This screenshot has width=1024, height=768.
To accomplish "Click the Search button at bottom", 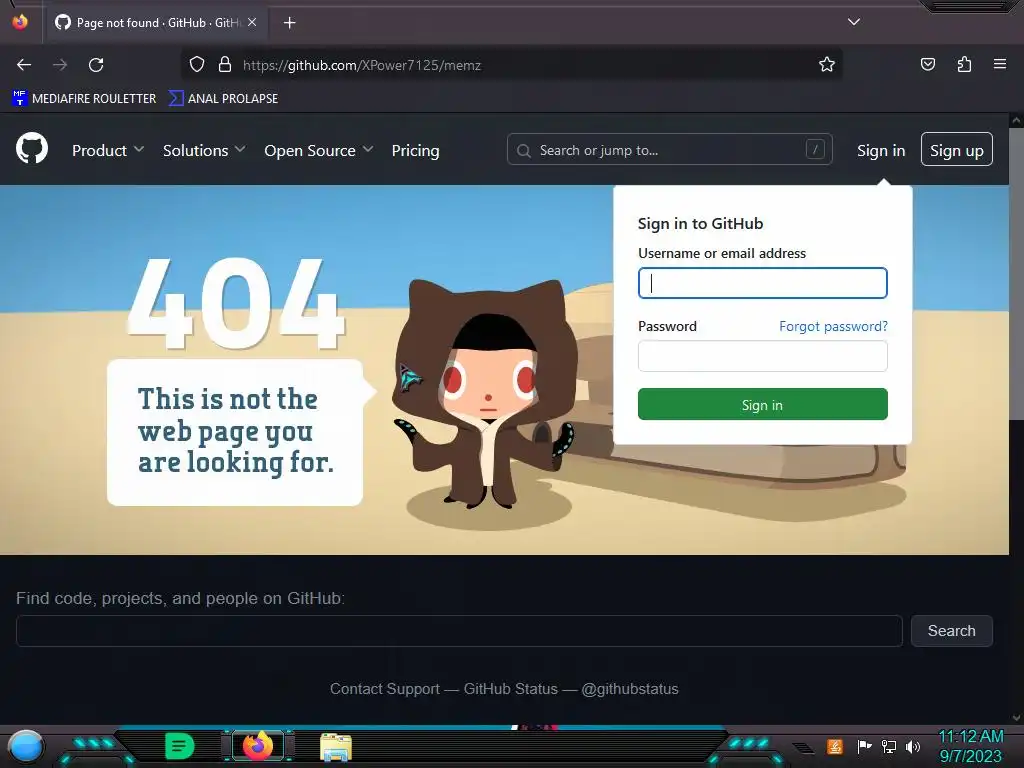I will coord(952,631).
